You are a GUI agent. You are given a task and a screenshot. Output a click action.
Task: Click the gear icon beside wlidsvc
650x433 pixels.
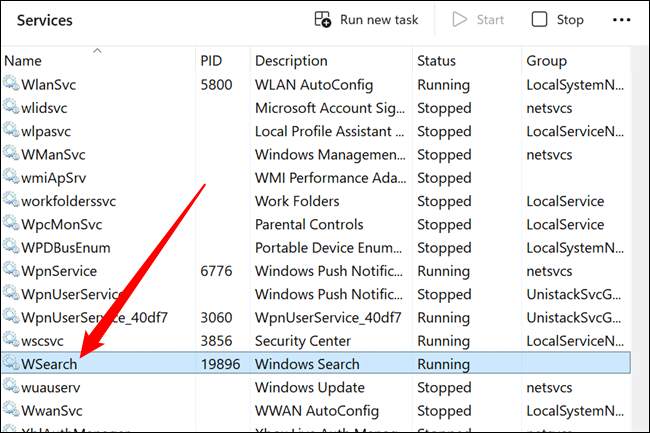click(11, 106)
